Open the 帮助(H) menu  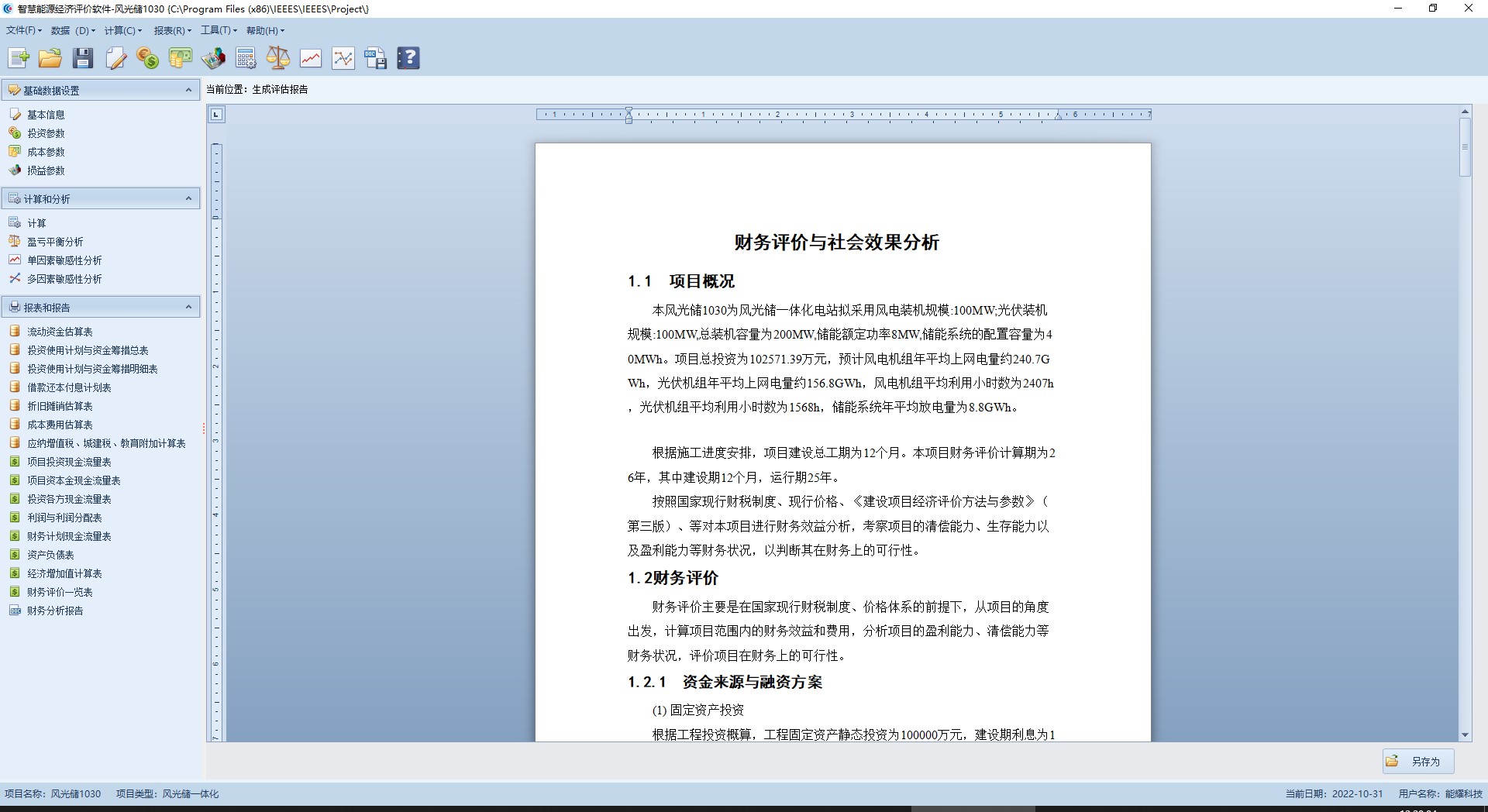point(265,30)
